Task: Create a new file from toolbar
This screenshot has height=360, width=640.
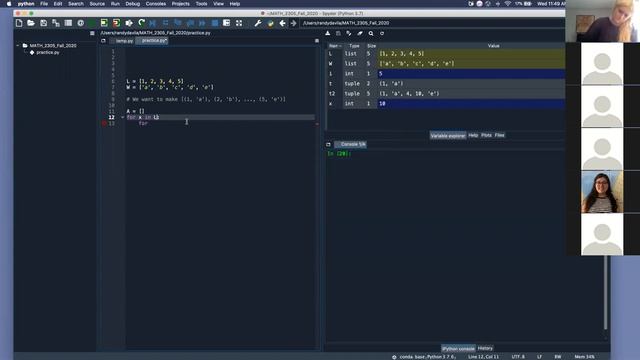Action: point(19,23)
